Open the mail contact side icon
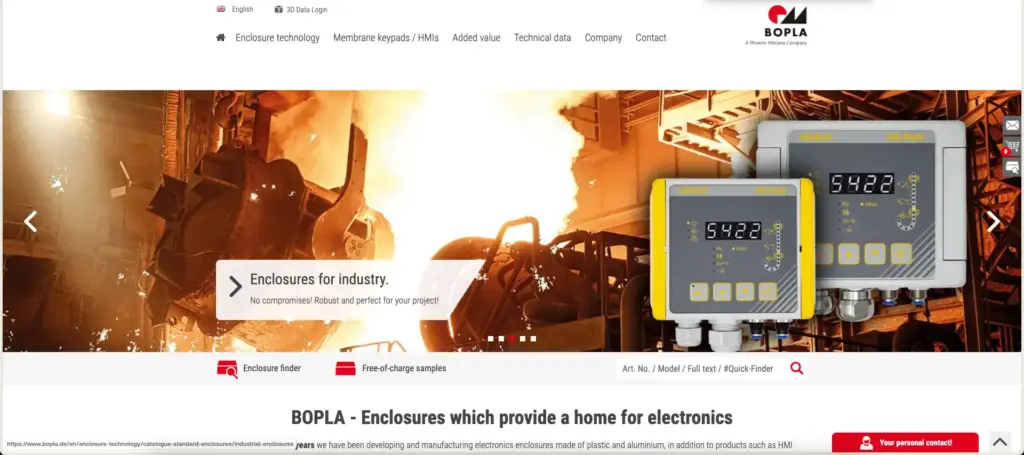Image resolution: width=1024 pixels, height=455 pixels. 1012,125
